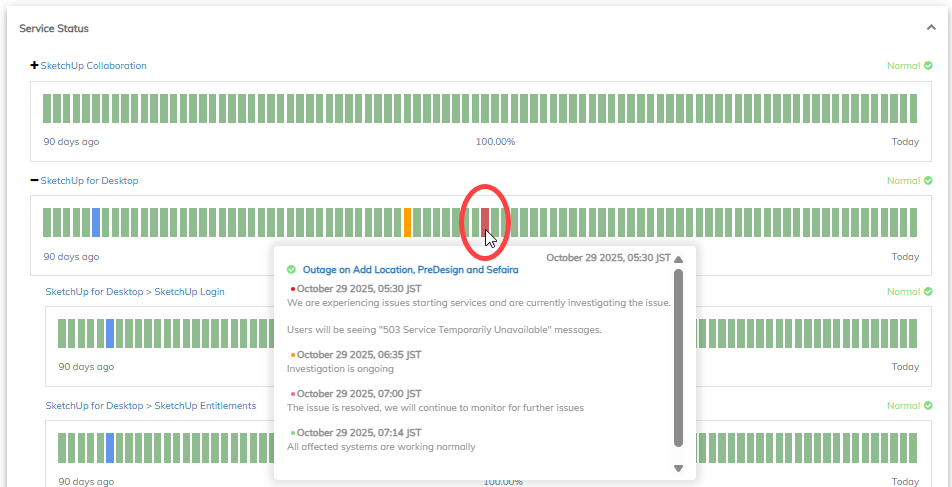The image size is (952, 487).
Task: Click the scroll down arrow in incident popup
Action: 678,468
